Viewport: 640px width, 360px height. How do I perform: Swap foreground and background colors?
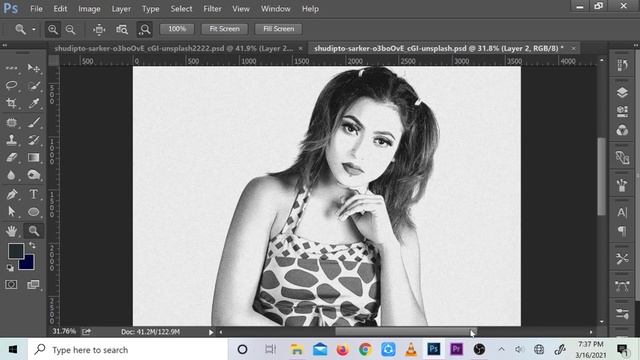coord(32,245)
